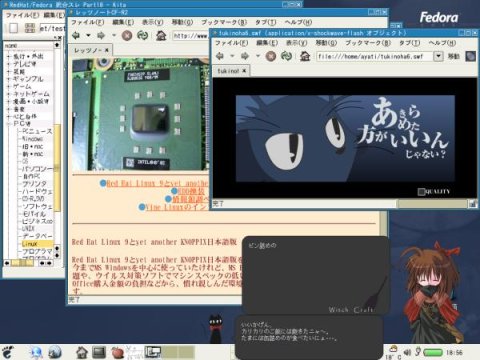Click the volume speaker icon in the system tray
Viewport: 480px width, 360px height.
407,352
